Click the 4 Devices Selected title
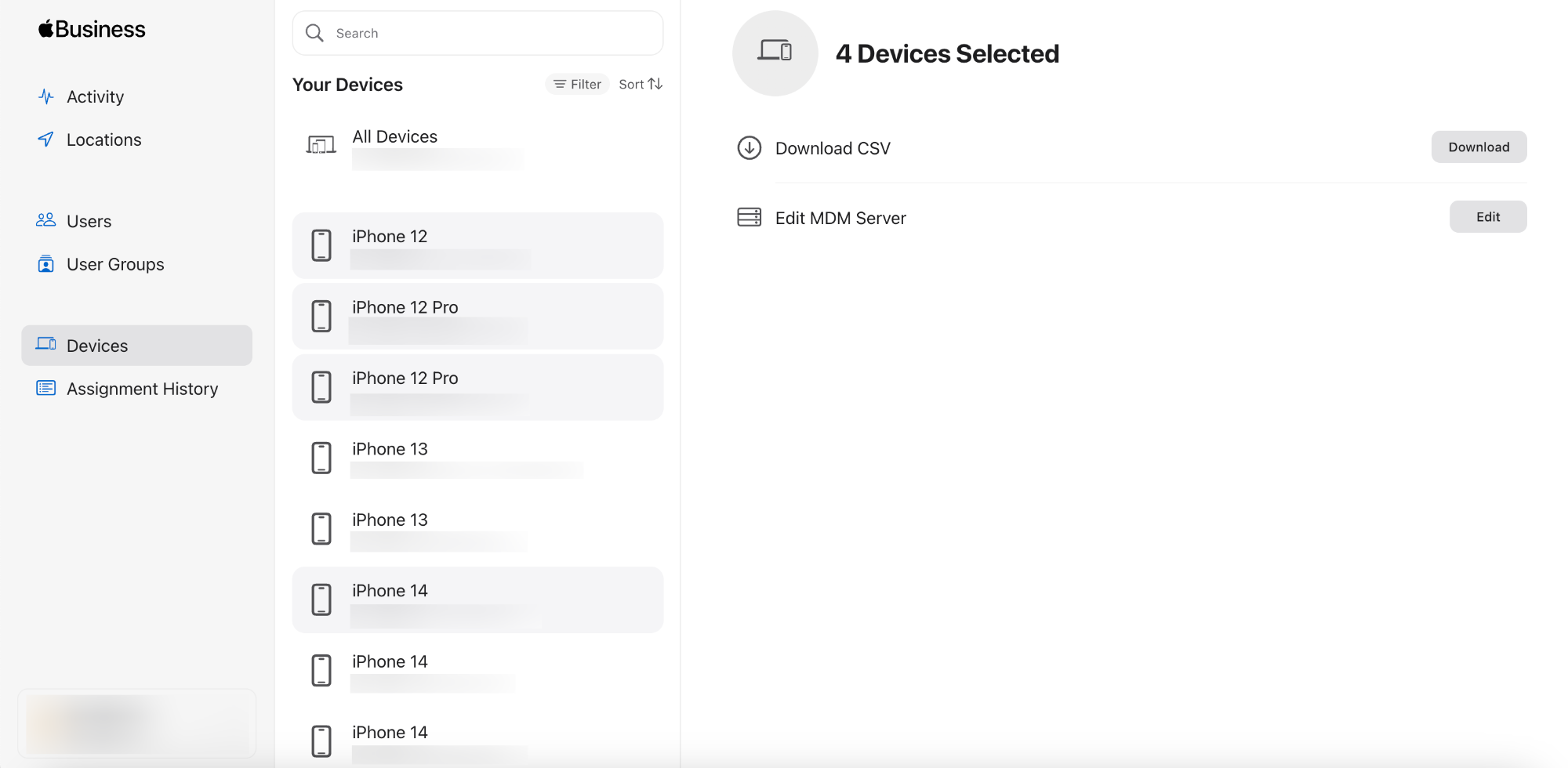 947,53
